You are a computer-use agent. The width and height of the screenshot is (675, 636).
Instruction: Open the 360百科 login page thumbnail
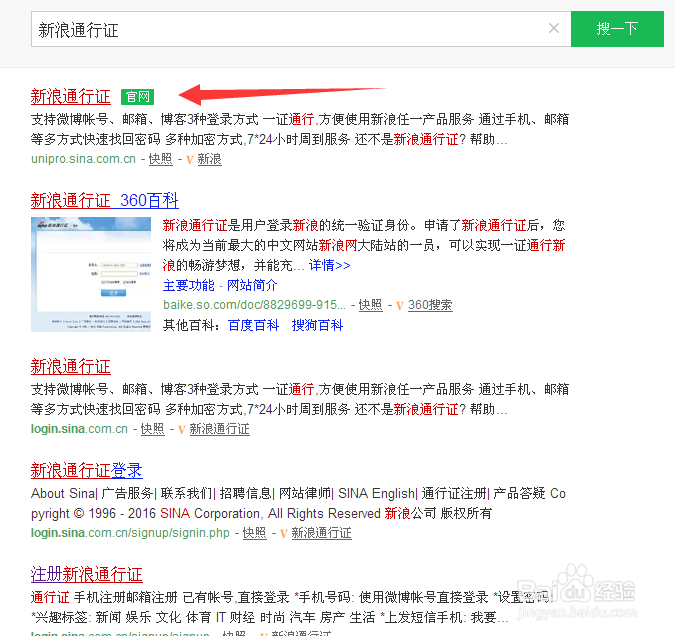(x=91, y=274)
